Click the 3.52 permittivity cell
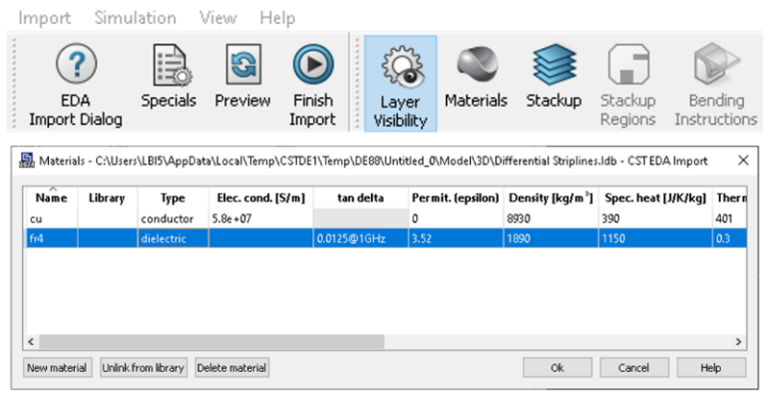 pyautogui.click(x=456, y=239)
